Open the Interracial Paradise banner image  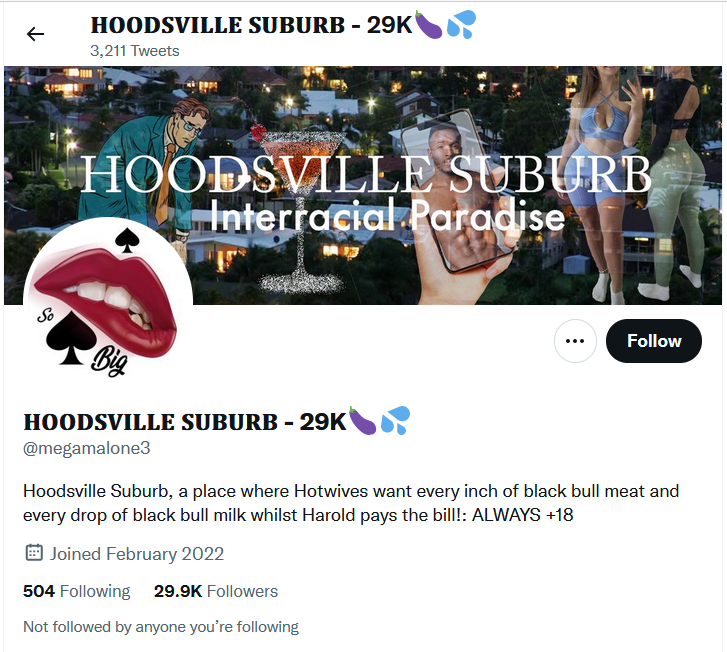363,185
